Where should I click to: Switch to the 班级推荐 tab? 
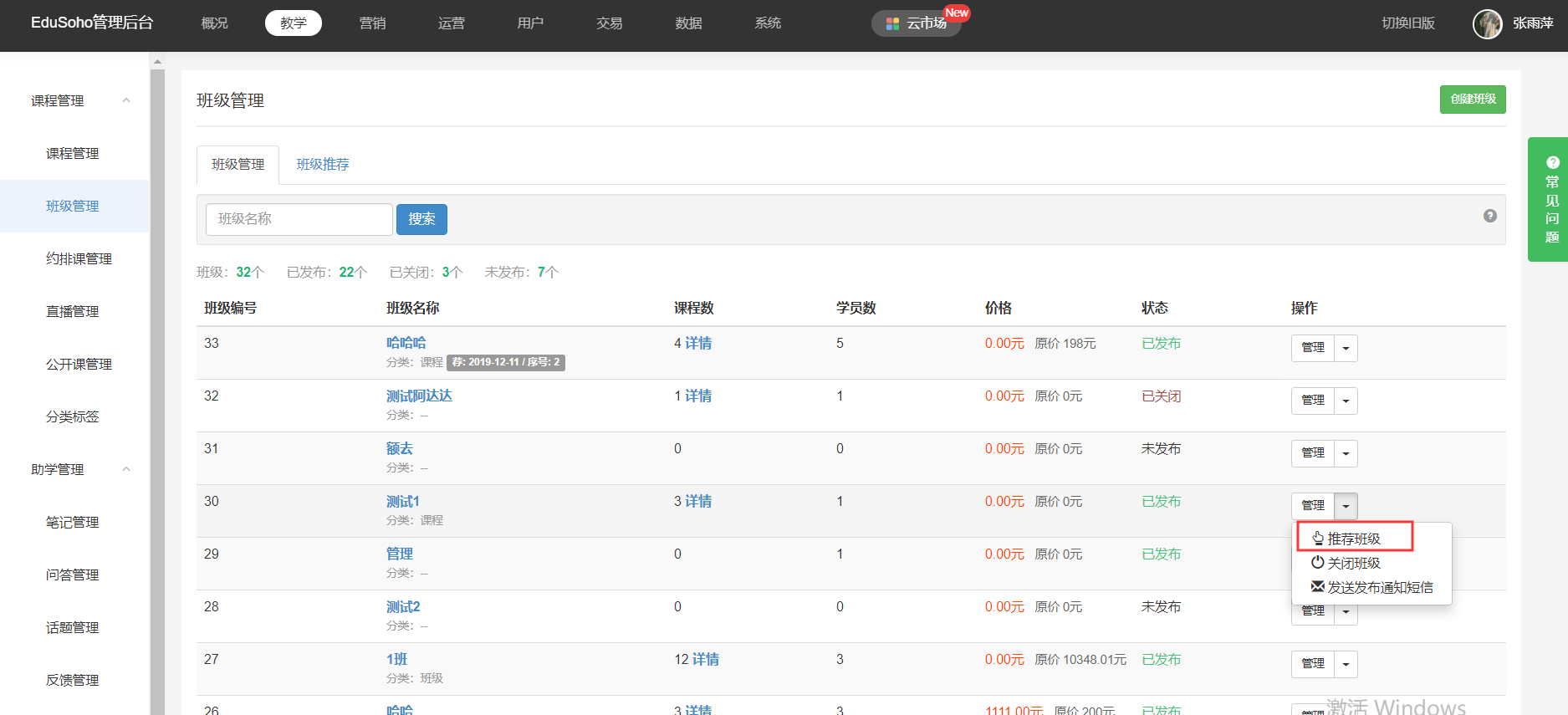(x=322, y=165)
